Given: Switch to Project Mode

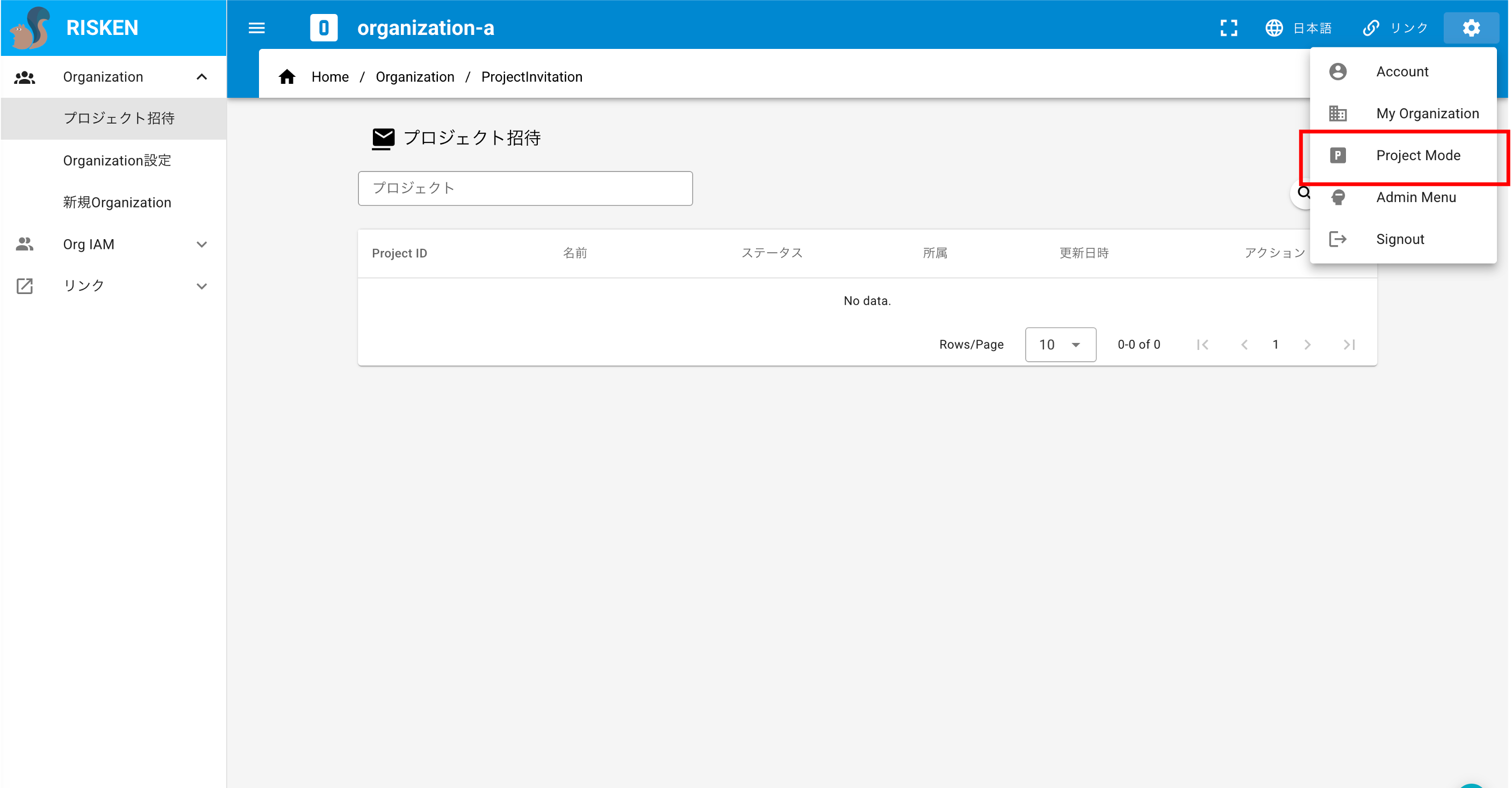Looking at the screenshot, I should (x=1403, y=155).
